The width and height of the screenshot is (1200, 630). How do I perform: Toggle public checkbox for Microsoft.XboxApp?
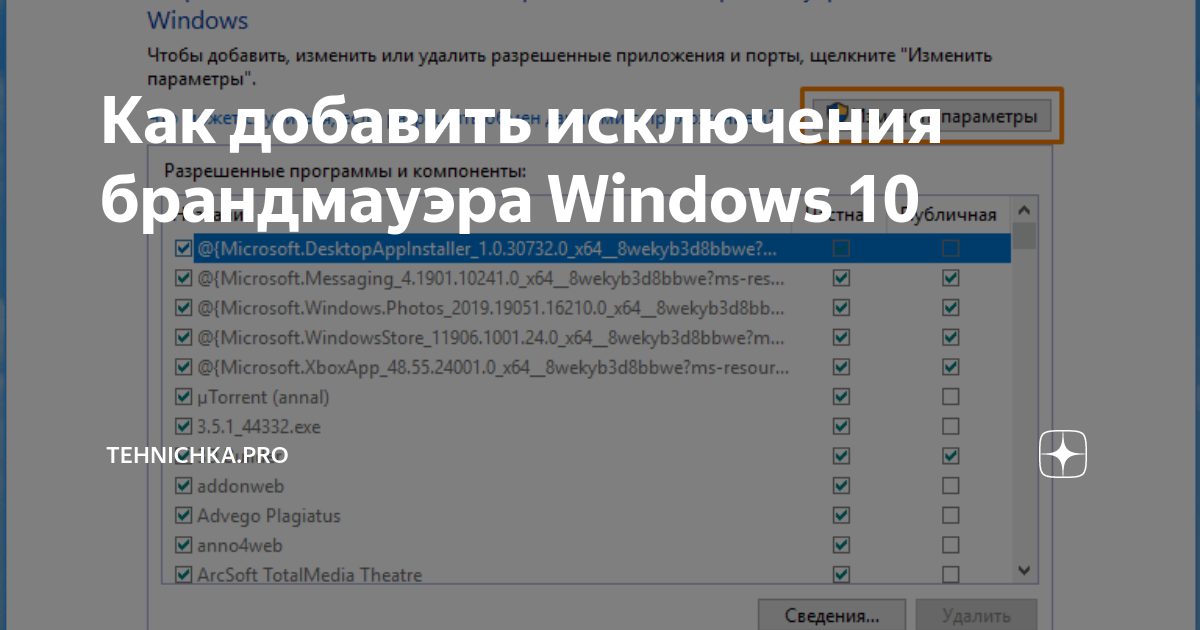[950, 367]
